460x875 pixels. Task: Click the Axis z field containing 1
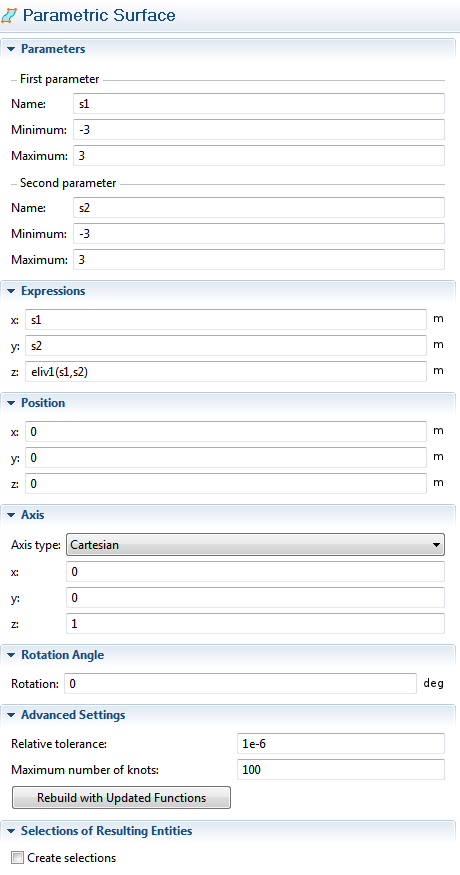coord(256,623)
